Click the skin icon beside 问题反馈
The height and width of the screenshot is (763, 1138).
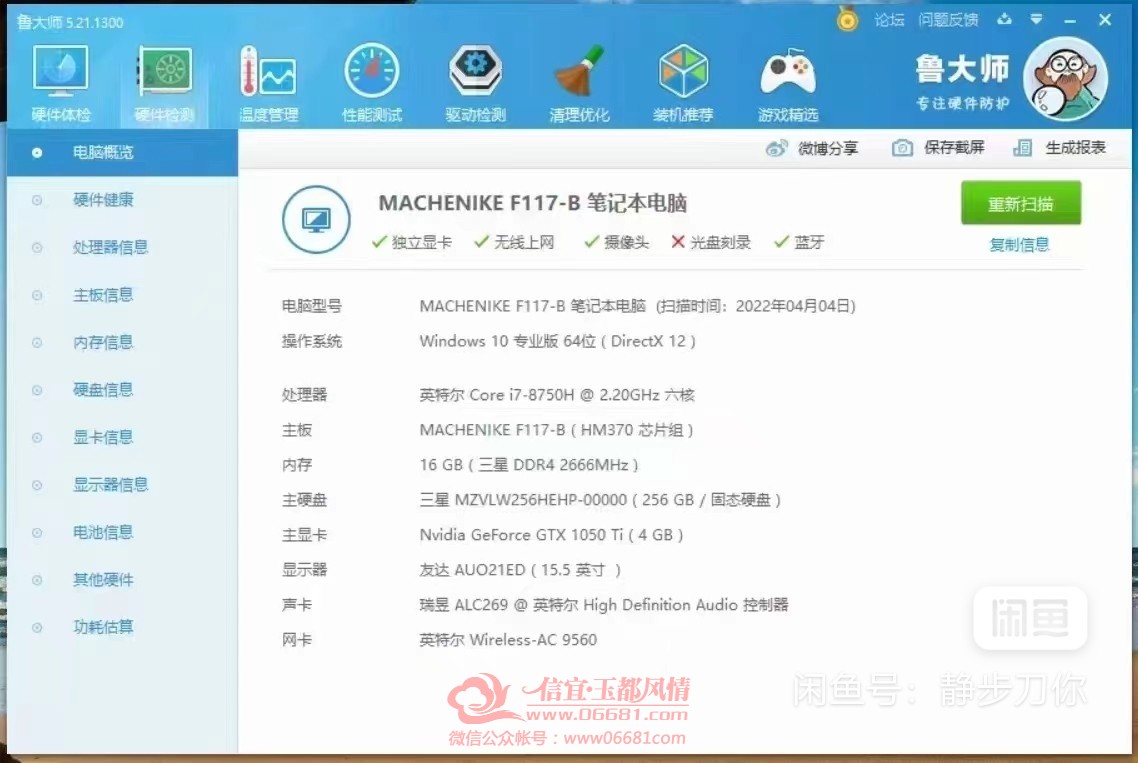1004,20
